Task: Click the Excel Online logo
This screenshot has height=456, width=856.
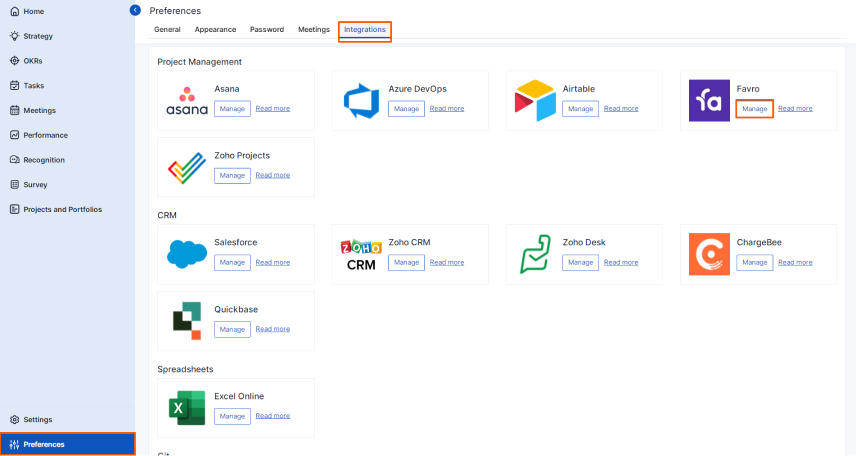Action: tap(187, 407)
